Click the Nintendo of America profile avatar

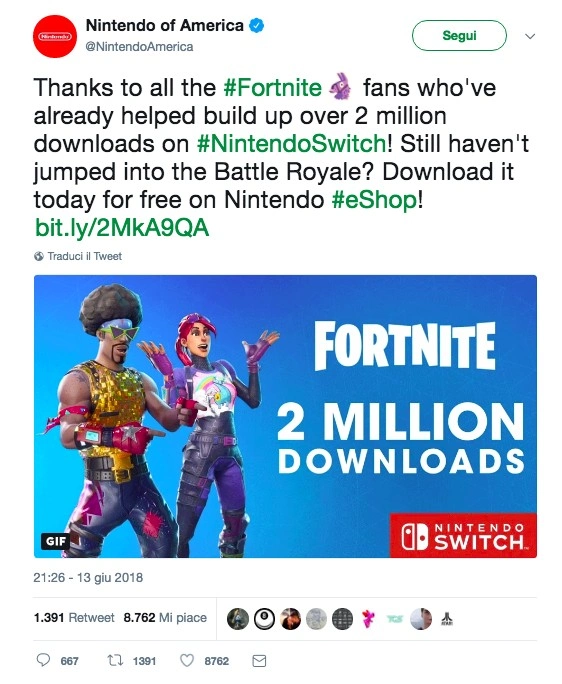click(55, 36)
